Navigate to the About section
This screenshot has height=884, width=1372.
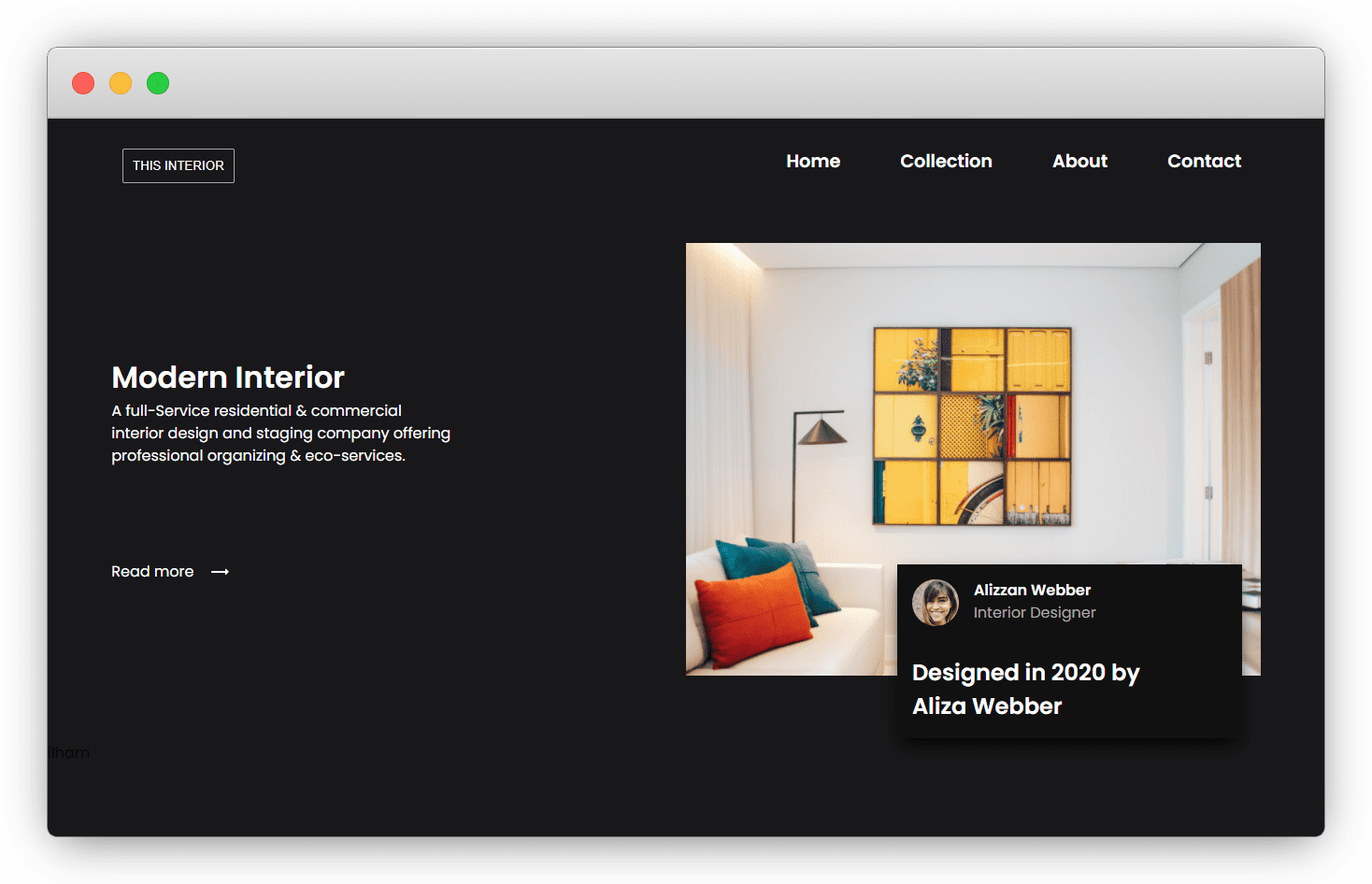[1079, 161]
